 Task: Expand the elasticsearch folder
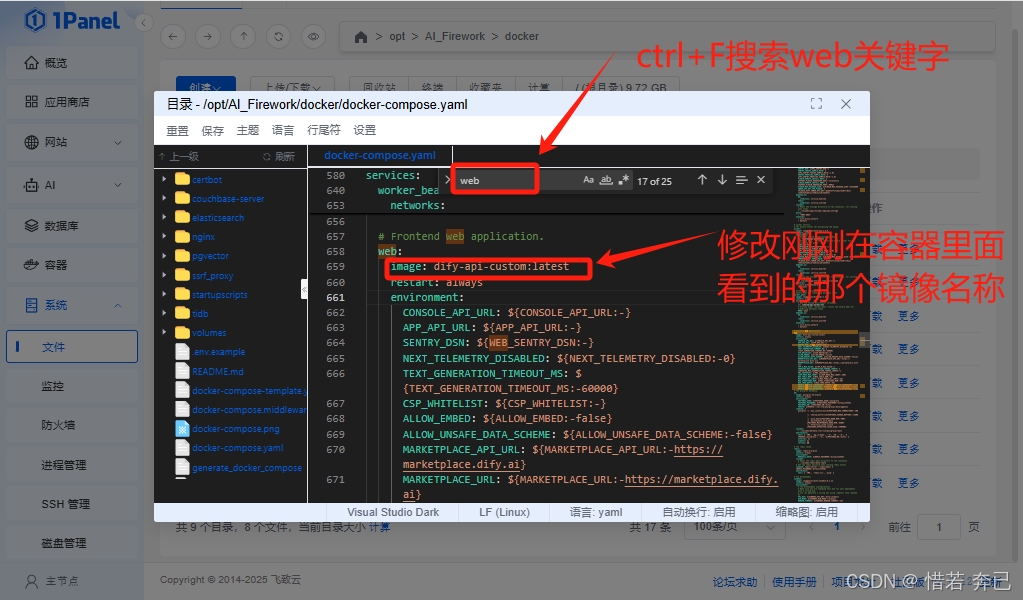(x=164, y=217)
